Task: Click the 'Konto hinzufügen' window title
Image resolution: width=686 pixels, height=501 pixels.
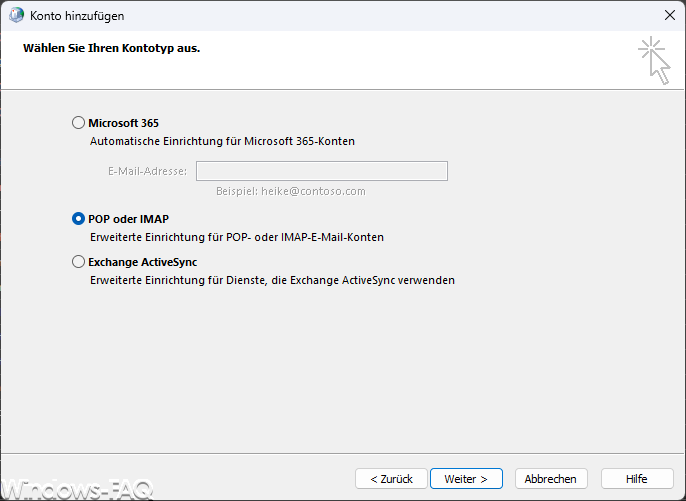Action: coord(77,16)
